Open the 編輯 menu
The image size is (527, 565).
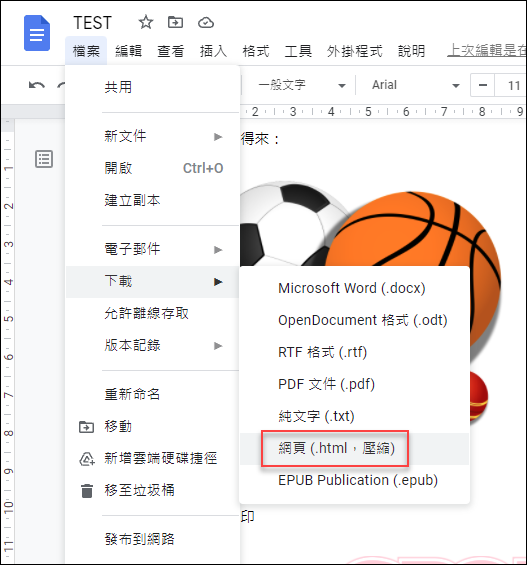tap(129, 51)
